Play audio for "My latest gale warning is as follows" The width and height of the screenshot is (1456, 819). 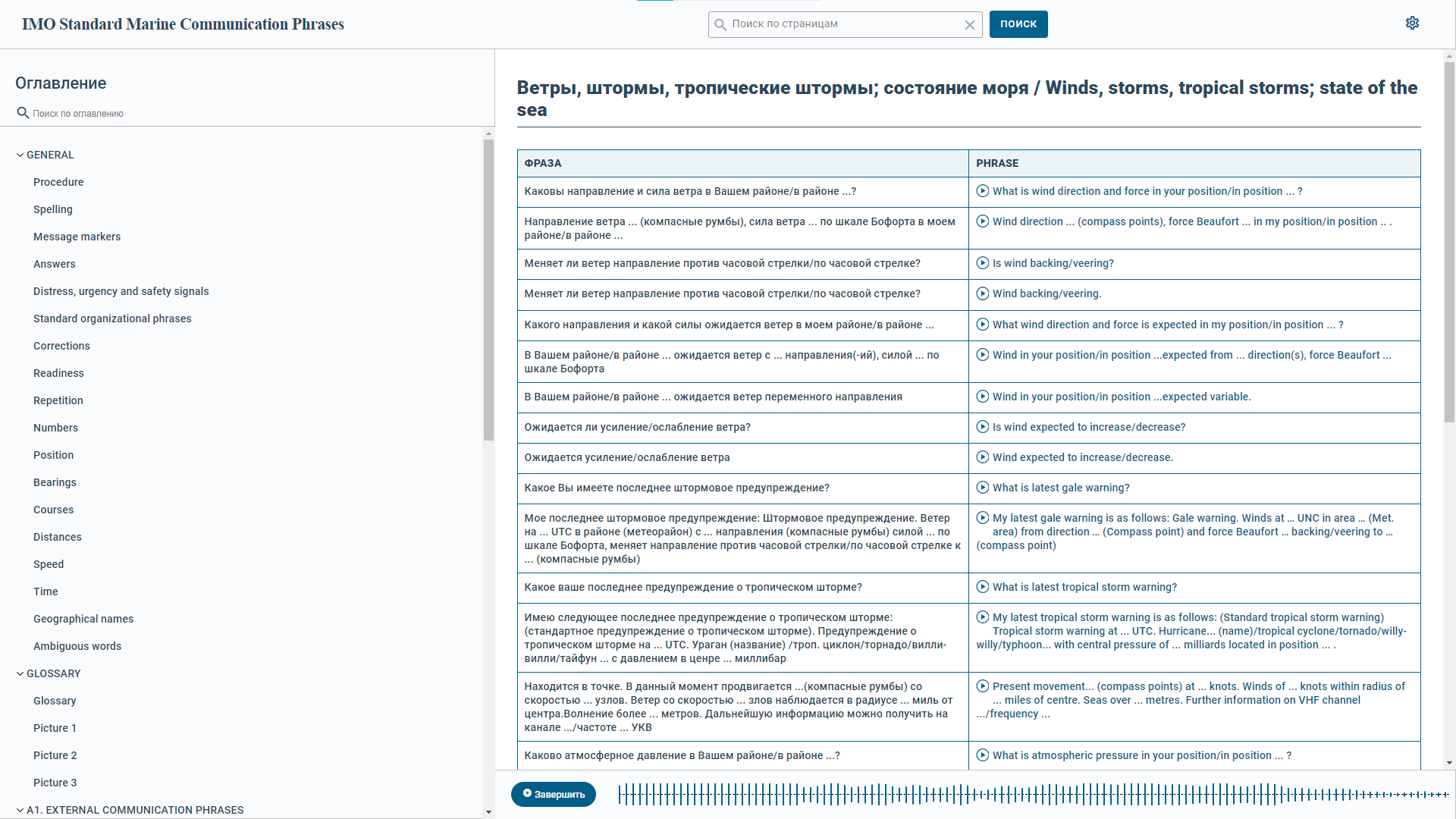(x=982, y=518)
